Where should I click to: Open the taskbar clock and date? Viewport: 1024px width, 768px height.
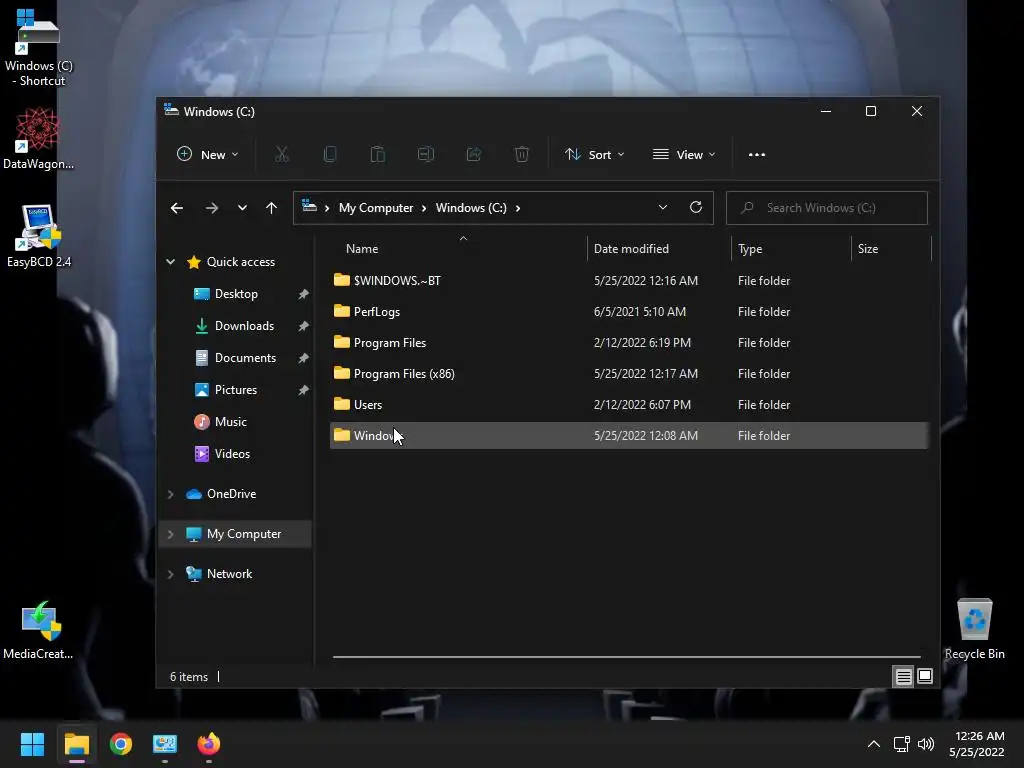click(977, 744)
